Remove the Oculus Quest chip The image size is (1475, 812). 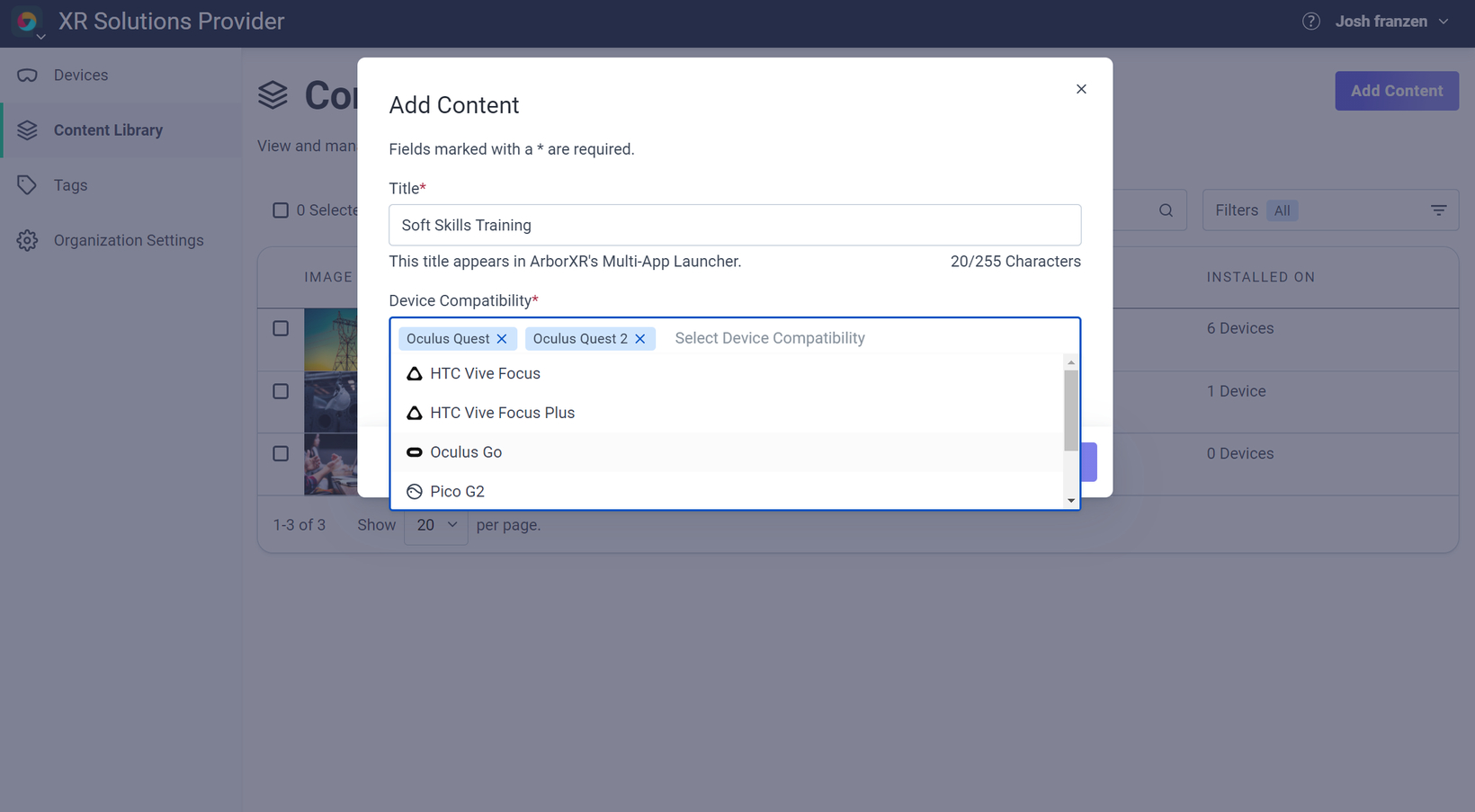coord(502,339)
